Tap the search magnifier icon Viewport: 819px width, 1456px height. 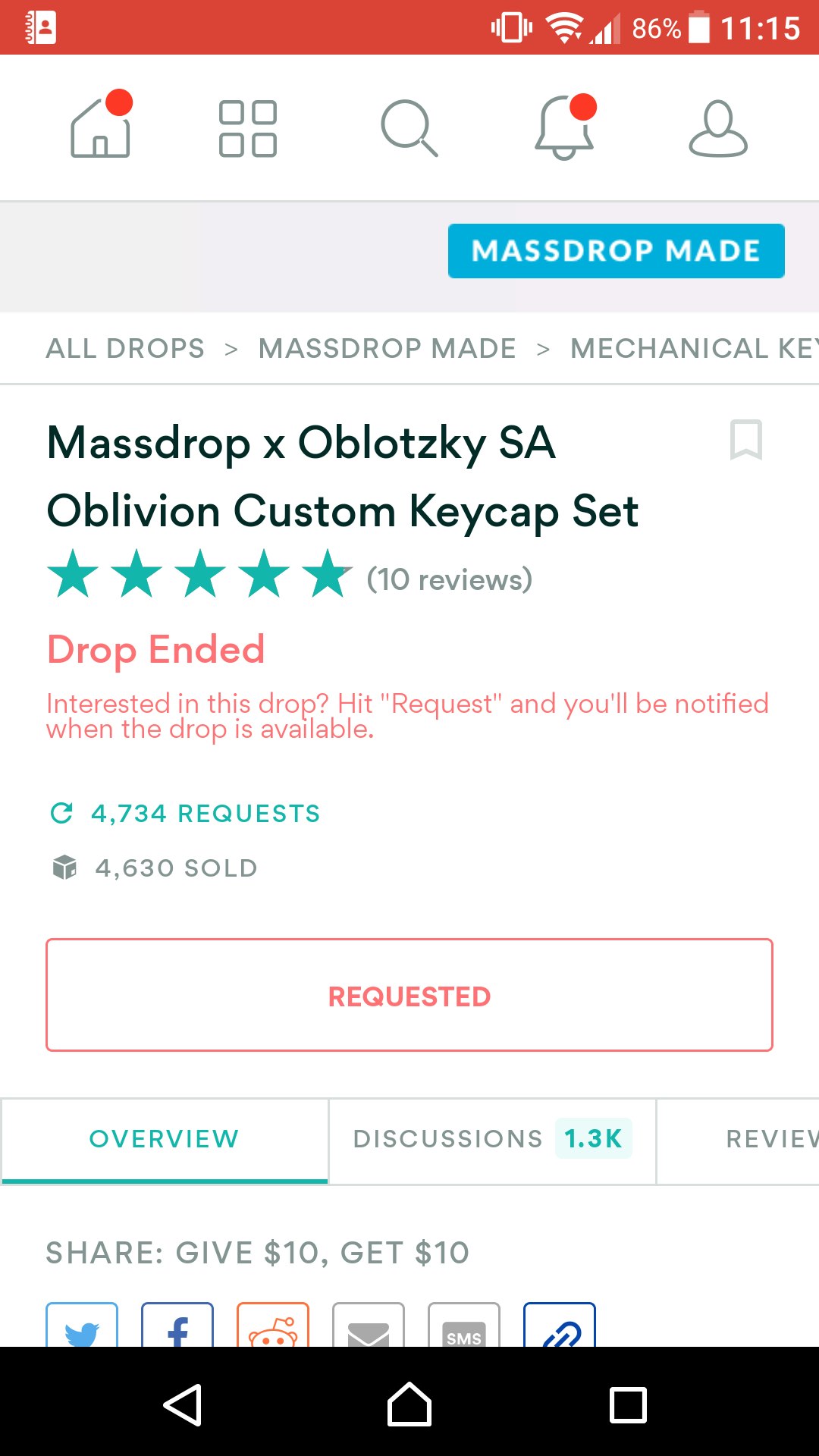(x=409, y=128)
